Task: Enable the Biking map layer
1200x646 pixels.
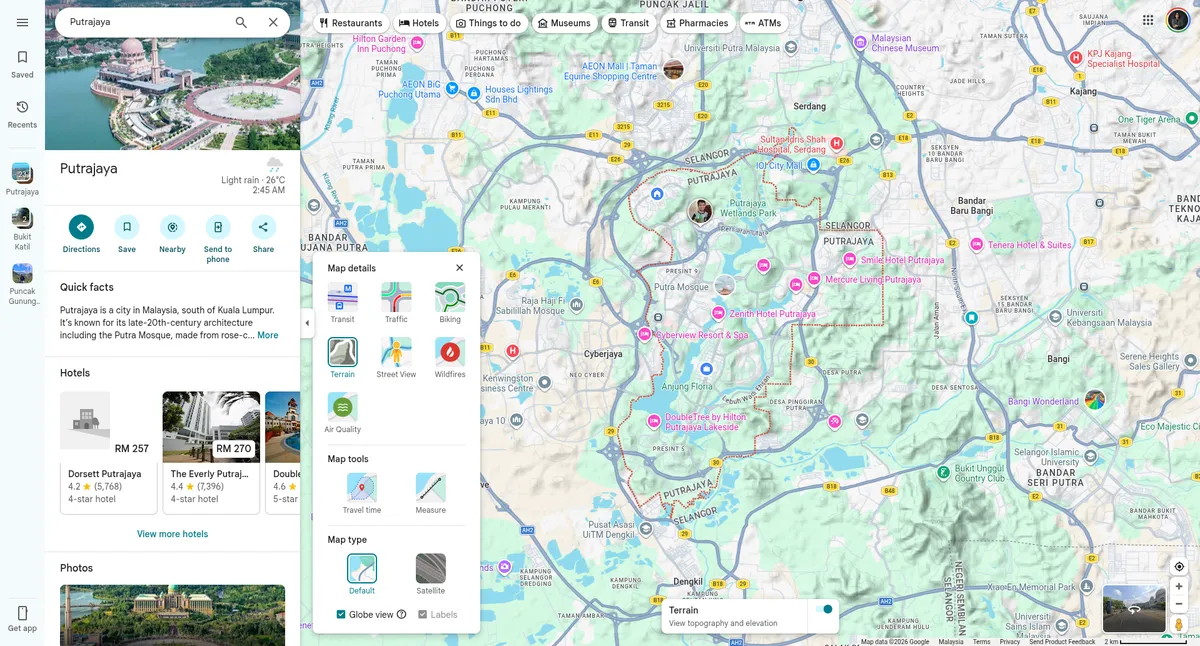Action: [x=450, y=303]
